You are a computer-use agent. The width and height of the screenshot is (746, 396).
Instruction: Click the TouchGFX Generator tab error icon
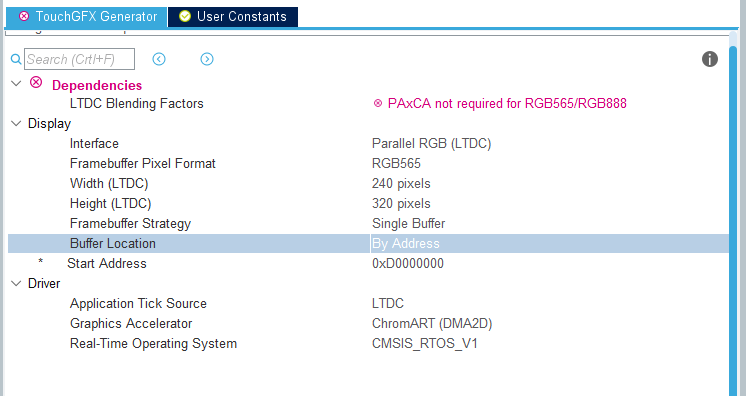click(x=24, y=16)
